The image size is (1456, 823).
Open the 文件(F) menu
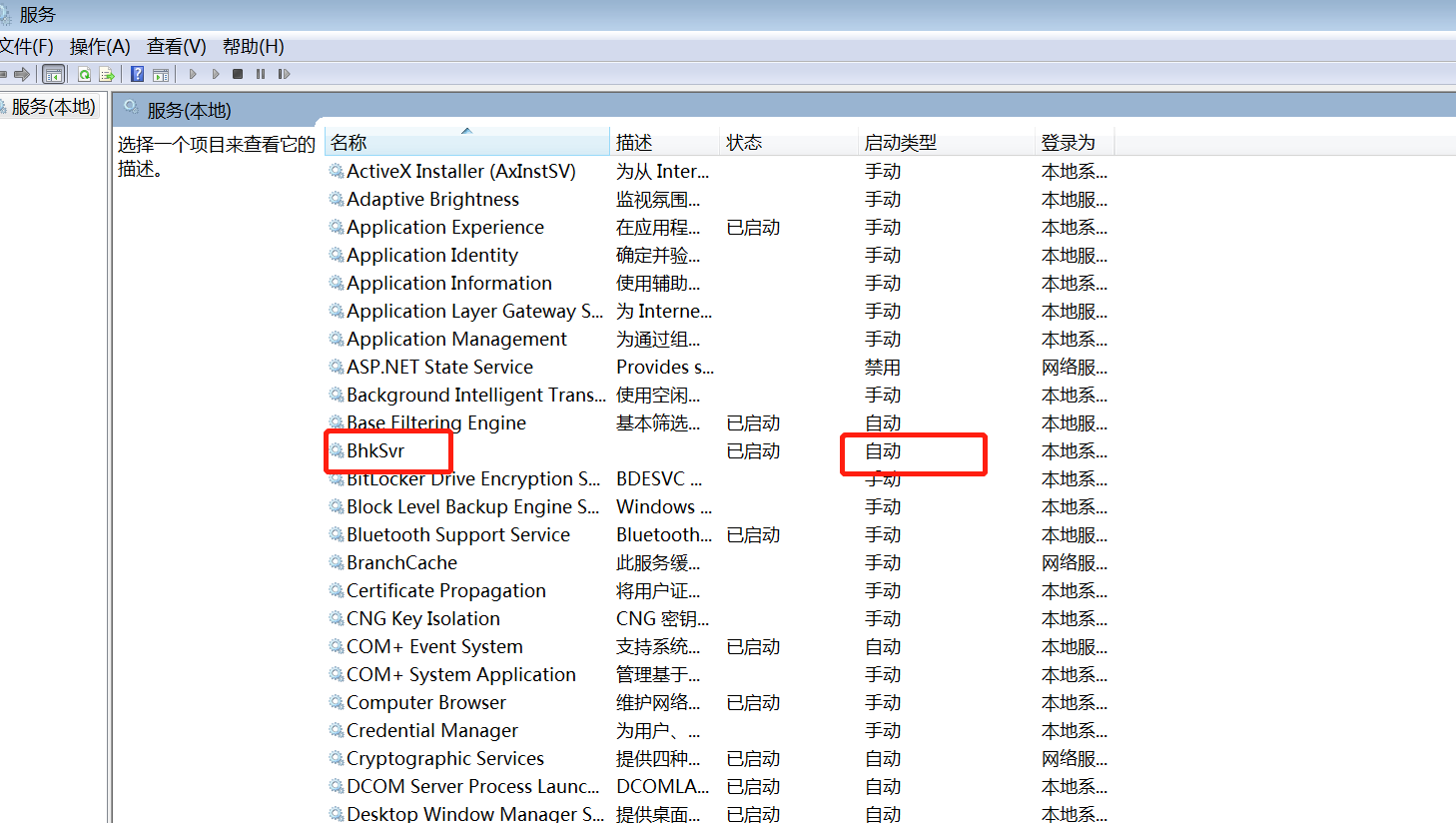pyautogui.click(x=26, y=47)
